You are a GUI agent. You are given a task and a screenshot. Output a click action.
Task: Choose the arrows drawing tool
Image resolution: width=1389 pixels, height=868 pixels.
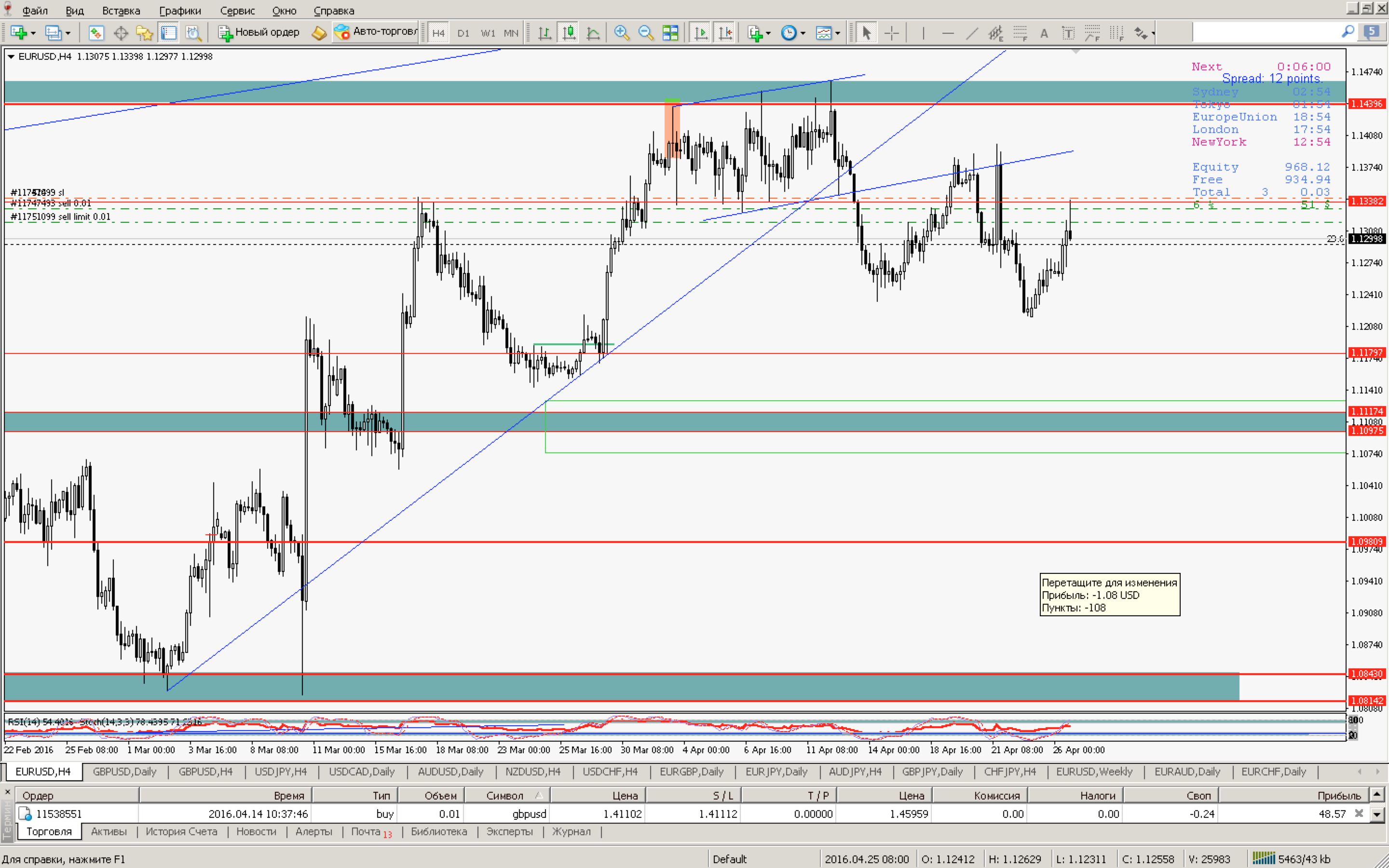click(x=1140, y=33)
